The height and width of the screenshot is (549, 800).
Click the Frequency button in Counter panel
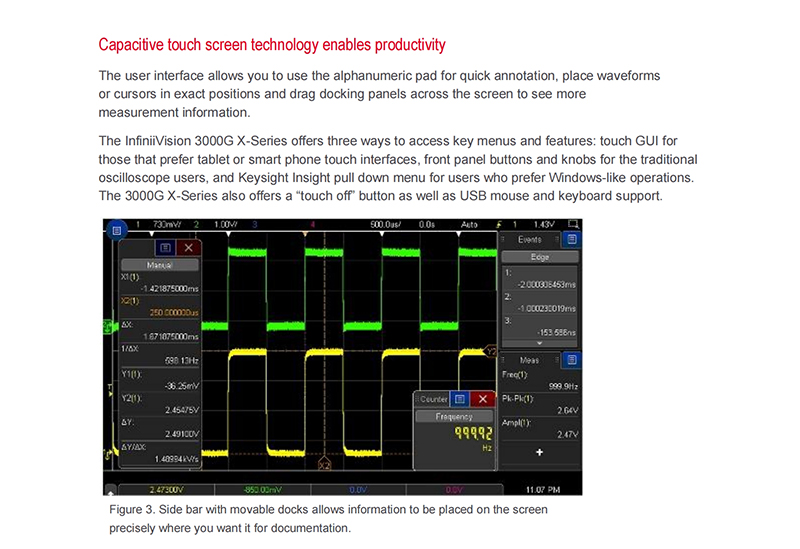tap(454, 417)
